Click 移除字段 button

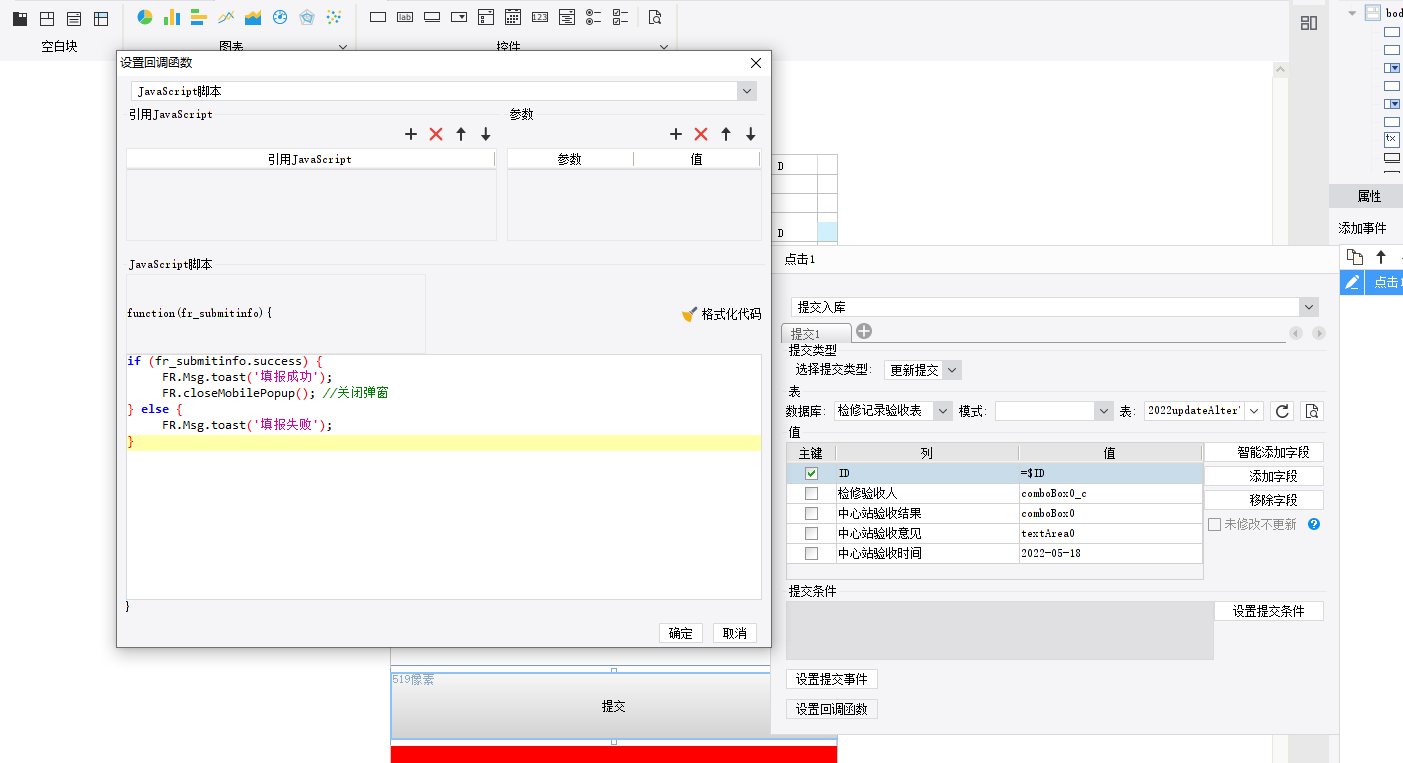click(1264, 500)
